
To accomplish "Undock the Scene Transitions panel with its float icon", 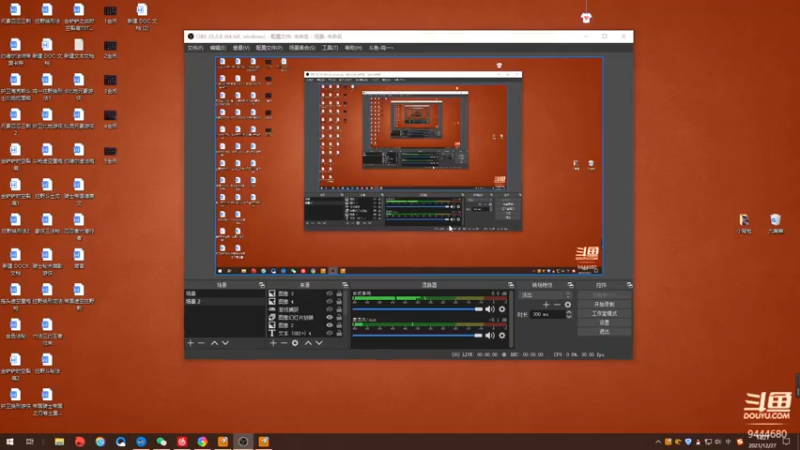I will pyautogui.click(x=570, y=285).
